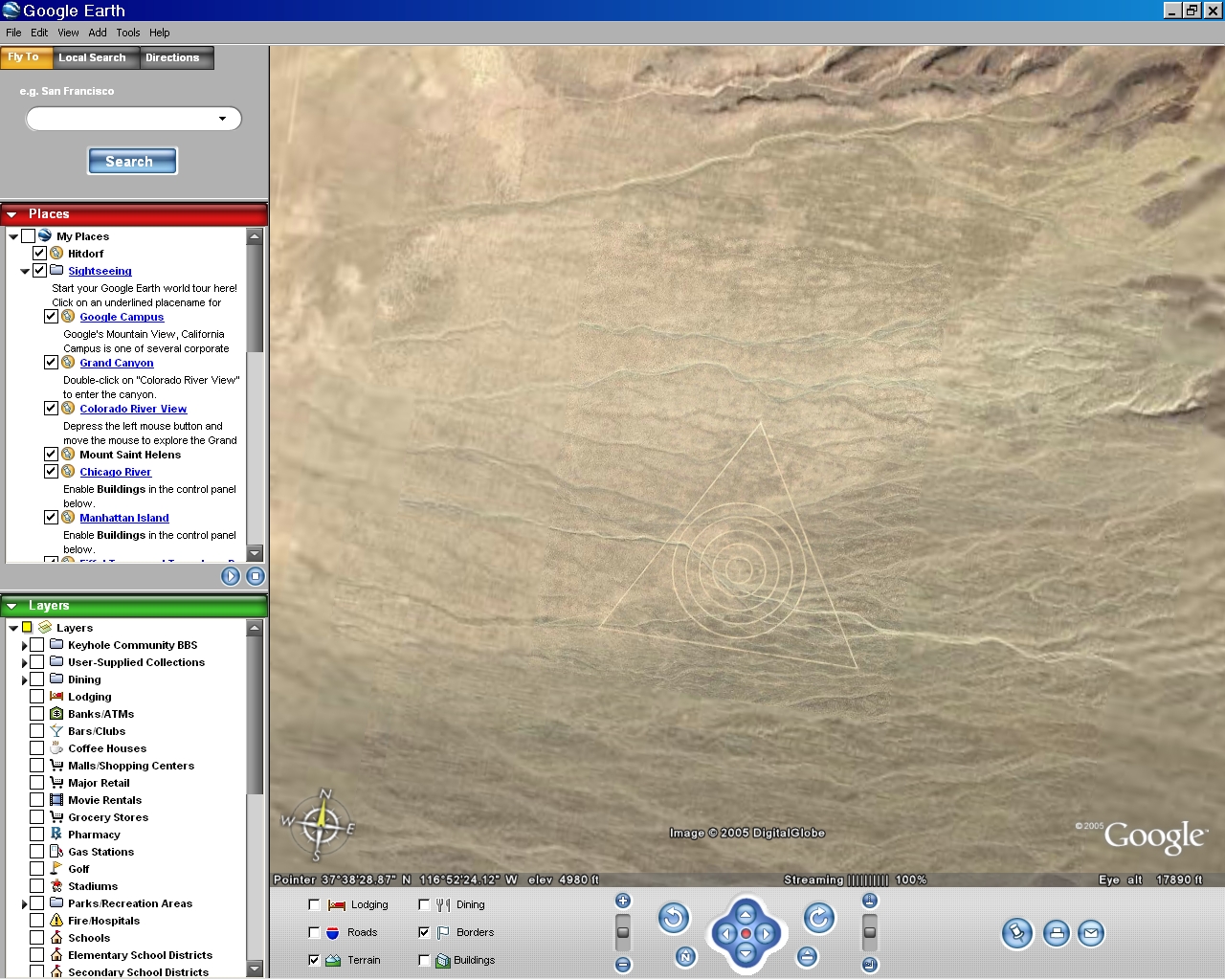Open the Add menu
1225x980 pixels.
coord(98,33)
